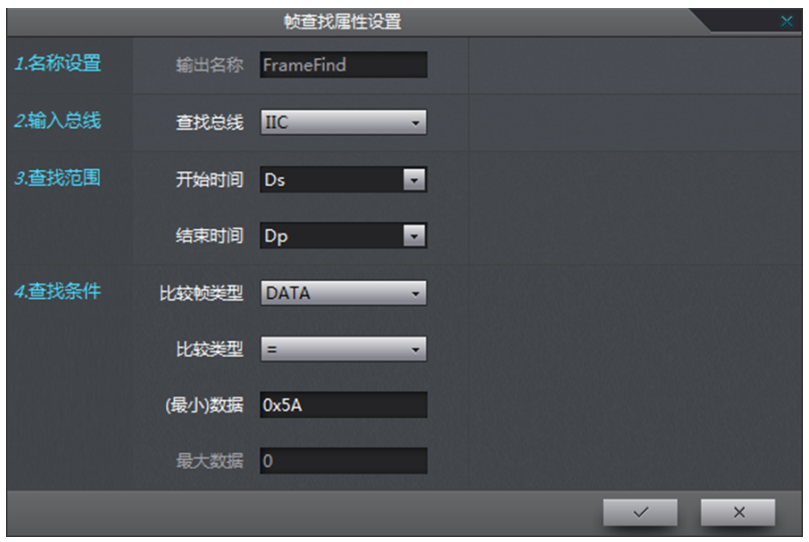Click the 开始时间 Ds text box
809x542 pixels.
tap(332, 179)
